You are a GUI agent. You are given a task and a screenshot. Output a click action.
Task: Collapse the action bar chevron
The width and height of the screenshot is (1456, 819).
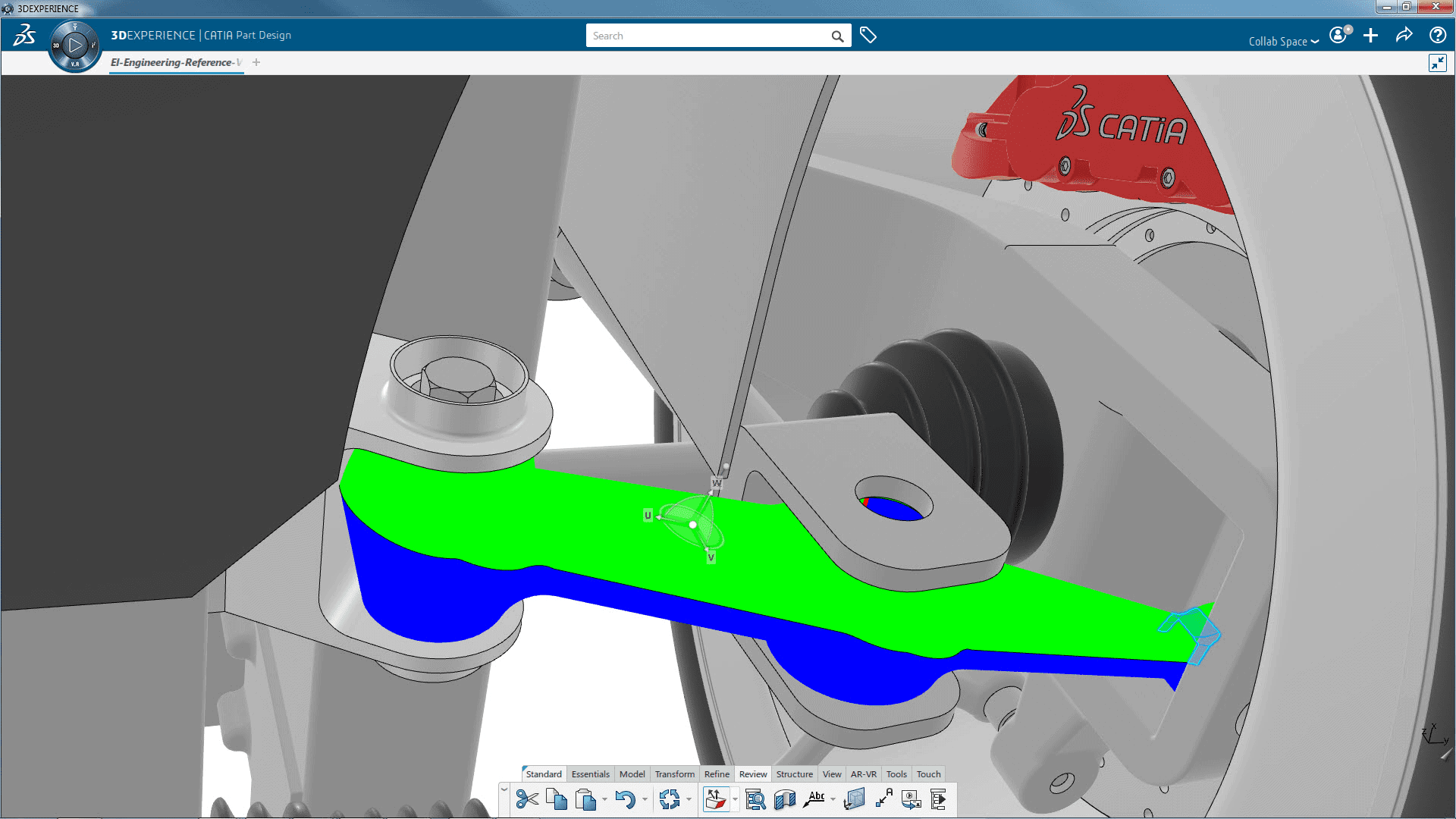(504, 789)
